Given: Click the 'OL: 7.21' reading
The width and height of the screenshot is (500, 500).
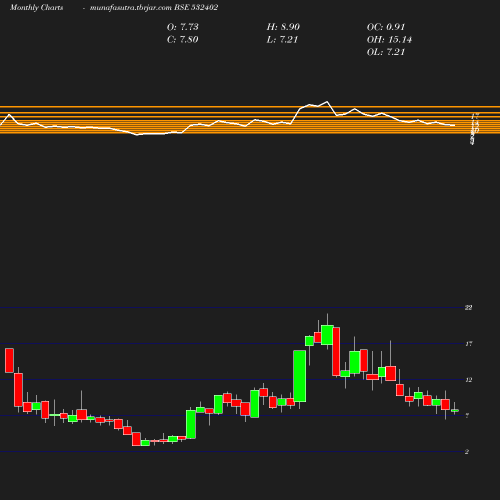Looking at the screenshot, I should point(386,52).
